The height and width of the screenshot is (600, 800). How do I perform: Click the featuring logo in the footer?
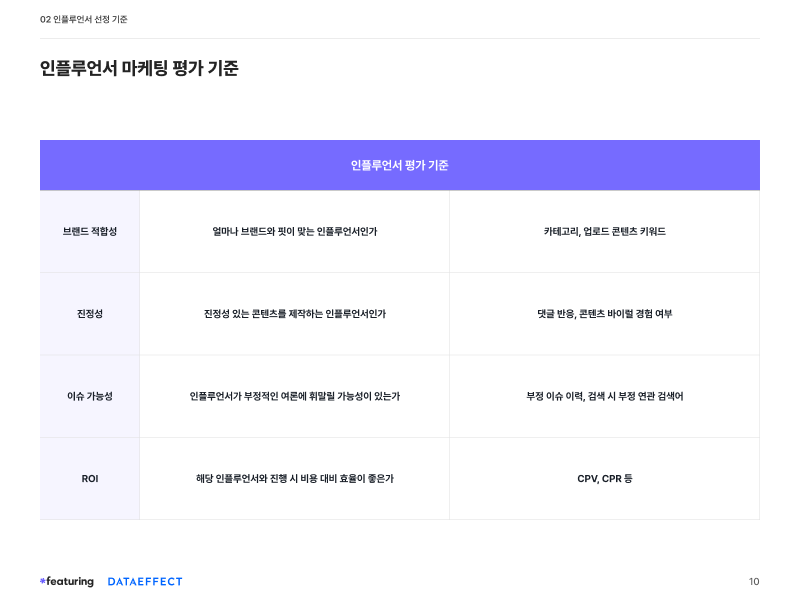67,582
